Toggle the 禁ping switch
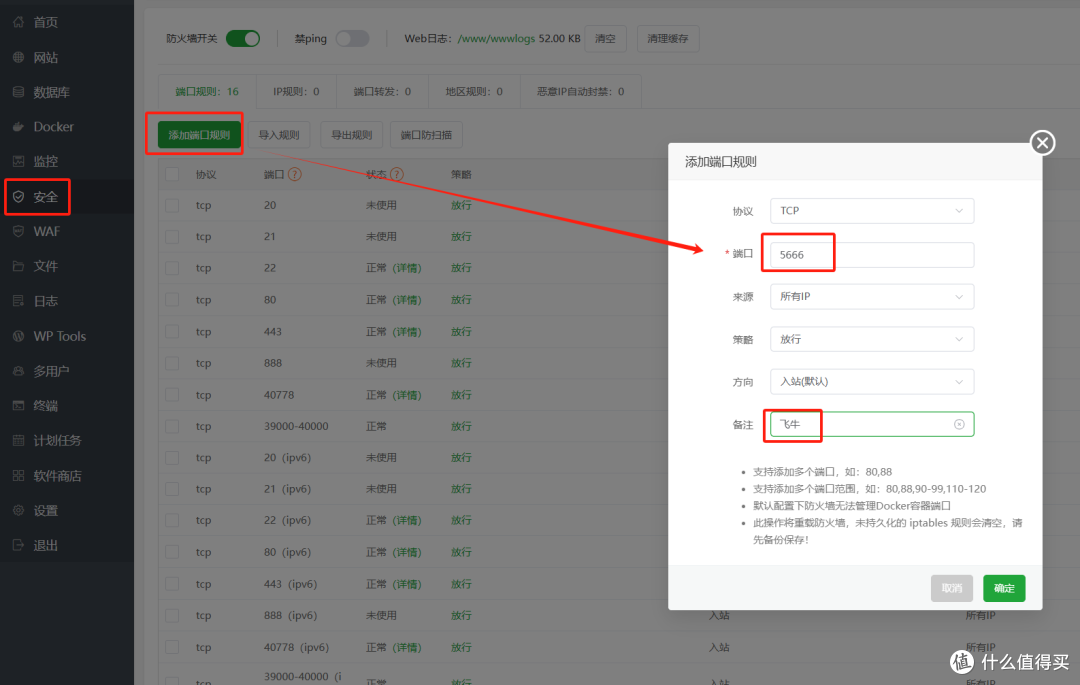 click(x=353, y=39)
